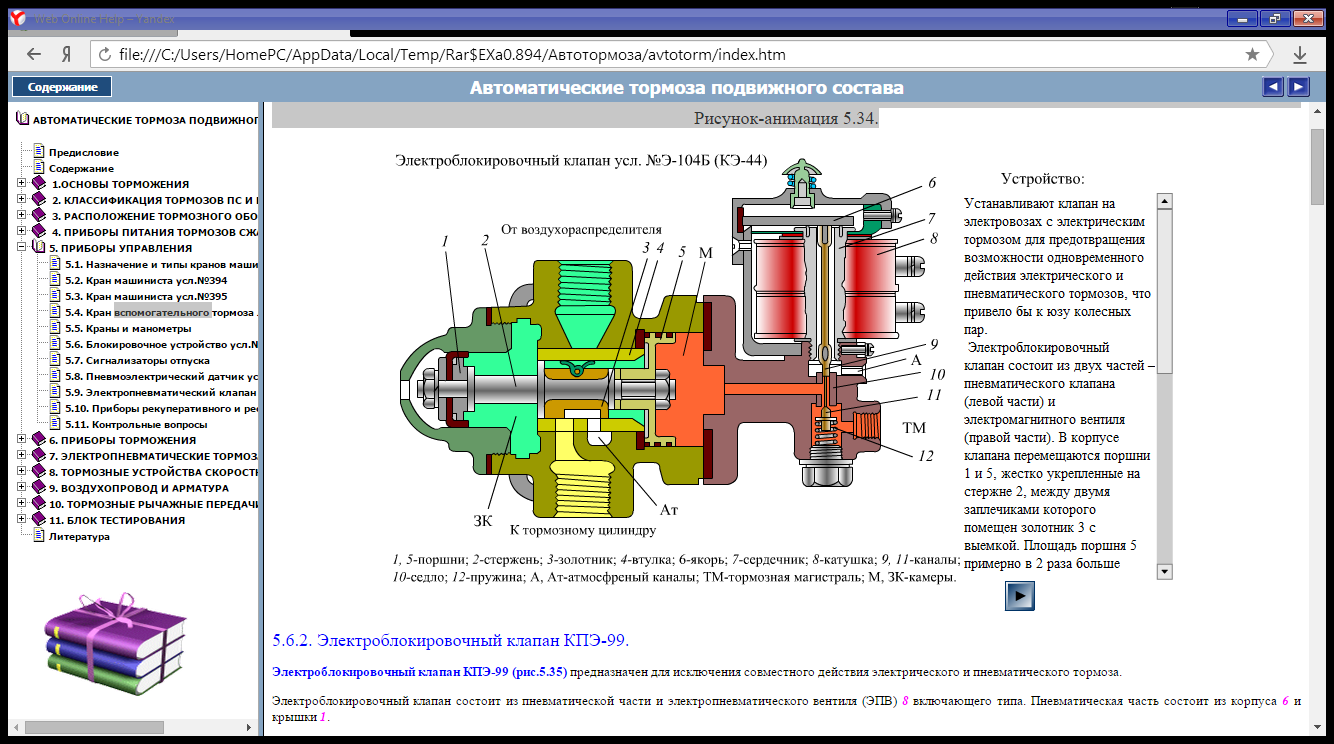Open 5.8. Пневмоэлектрический датчик
This screenshot has width=1334, height=744.
coord(161,376)
